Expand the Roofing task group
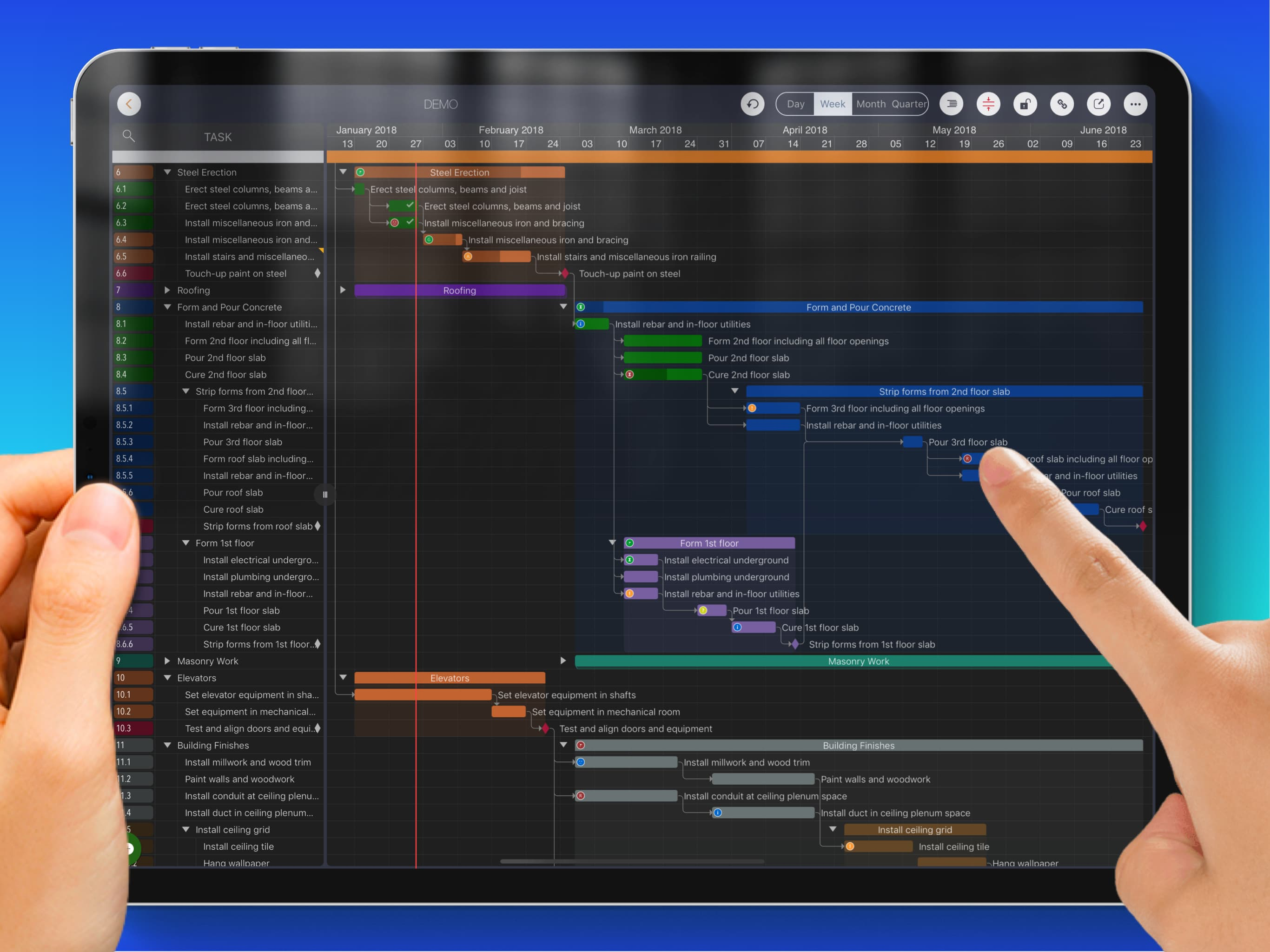The height and width of the screenshot is (952, 1270). click(x=167, y=290)
